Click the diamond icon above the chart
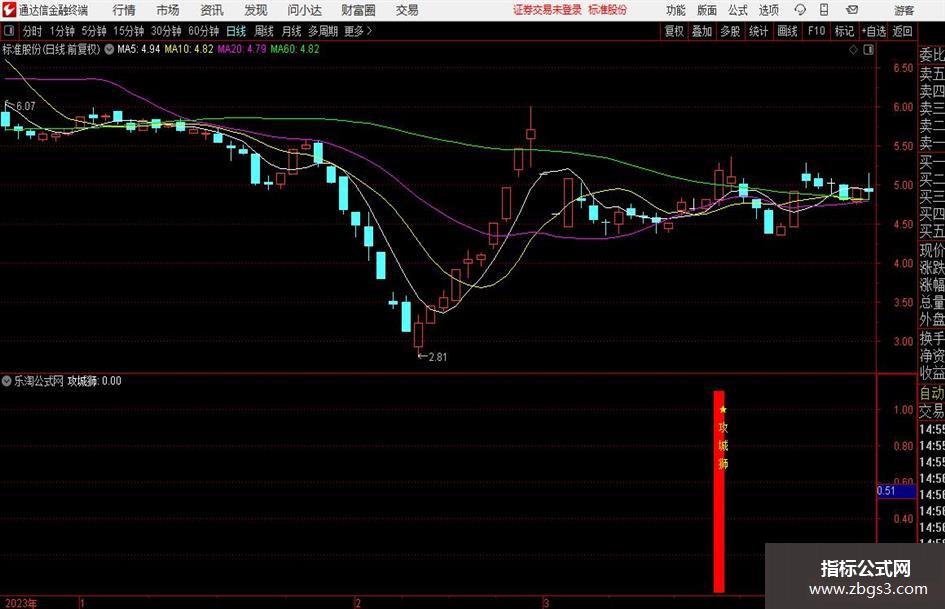 853,50
